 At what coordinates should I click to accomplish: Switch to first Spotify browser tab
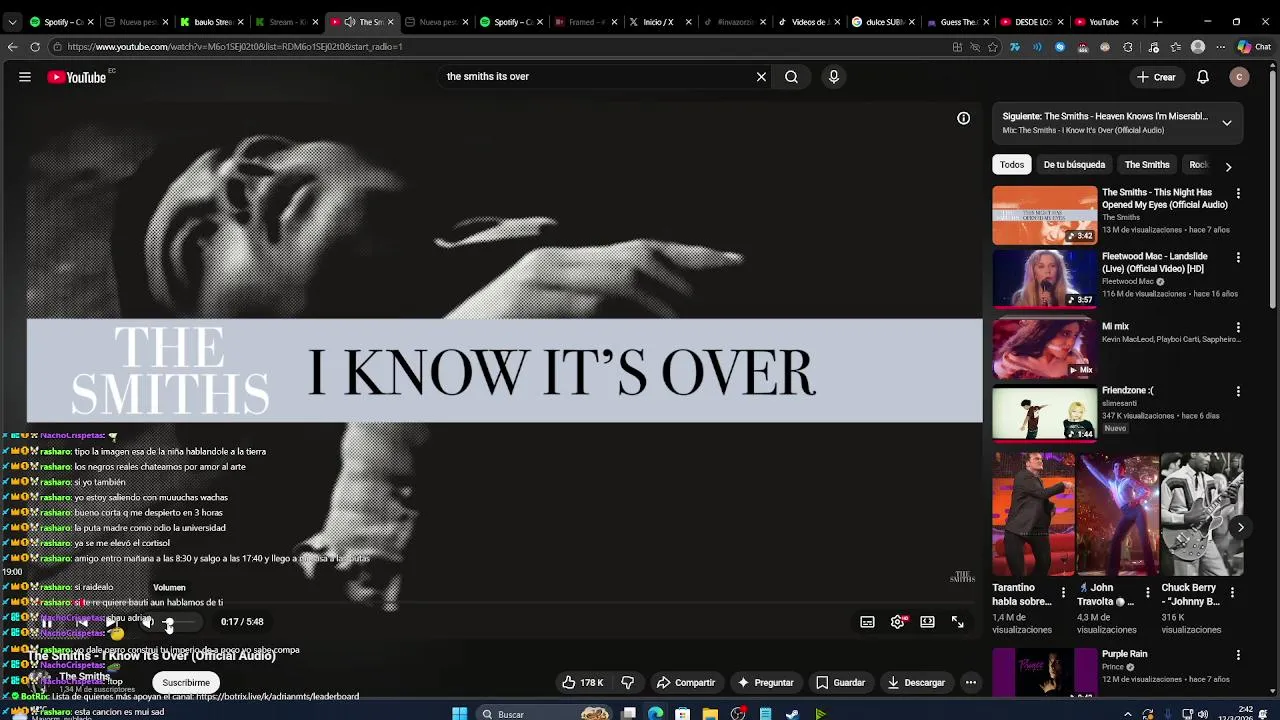pos(60,22)
